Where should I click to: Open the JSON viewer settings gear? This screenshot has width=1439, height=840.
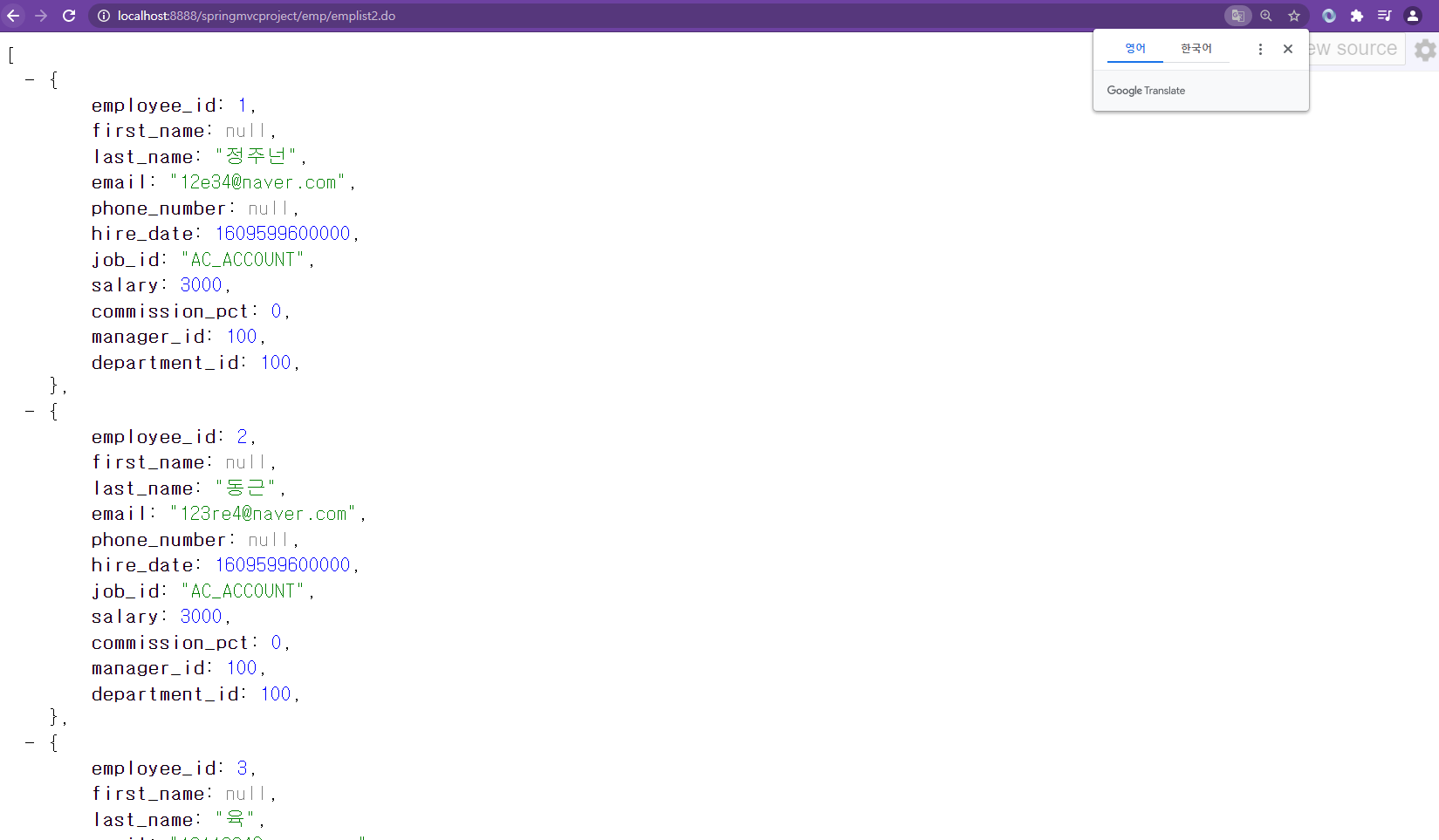tap(1425, 50)
